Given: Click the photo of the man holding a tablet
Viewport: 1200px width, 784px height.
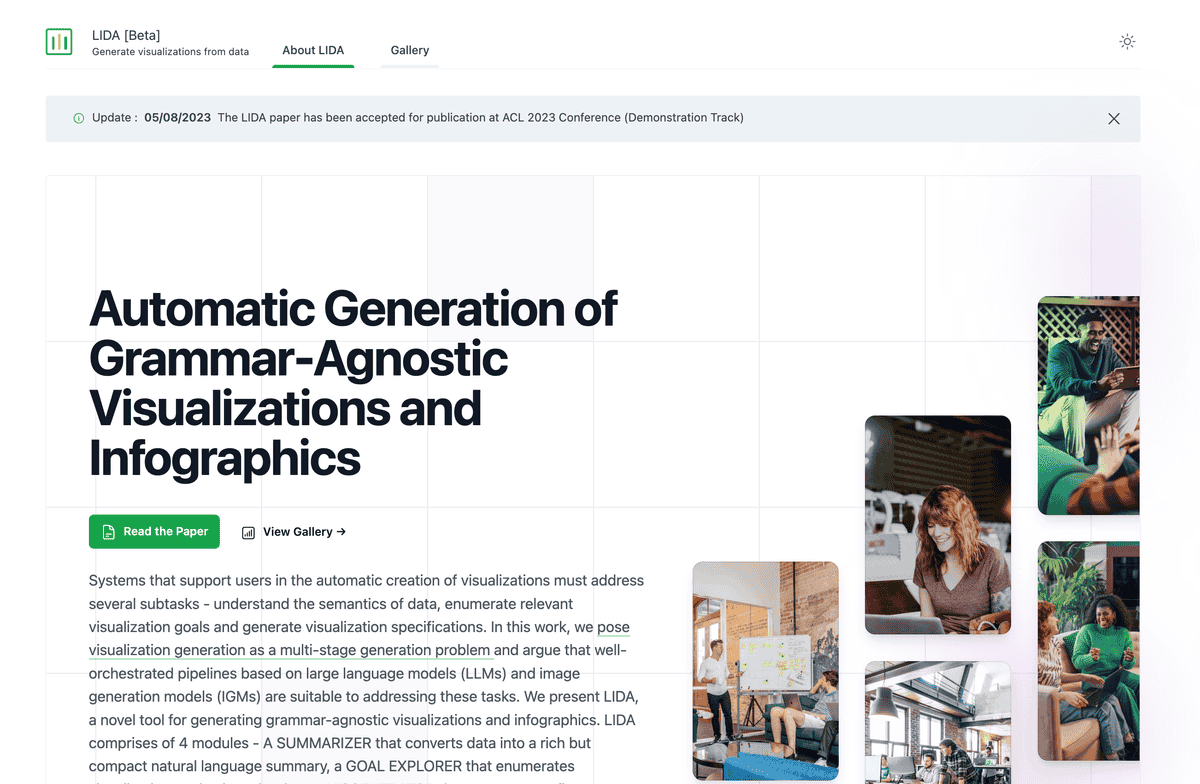Looking at the screenshot, I should coord(1088,405).
